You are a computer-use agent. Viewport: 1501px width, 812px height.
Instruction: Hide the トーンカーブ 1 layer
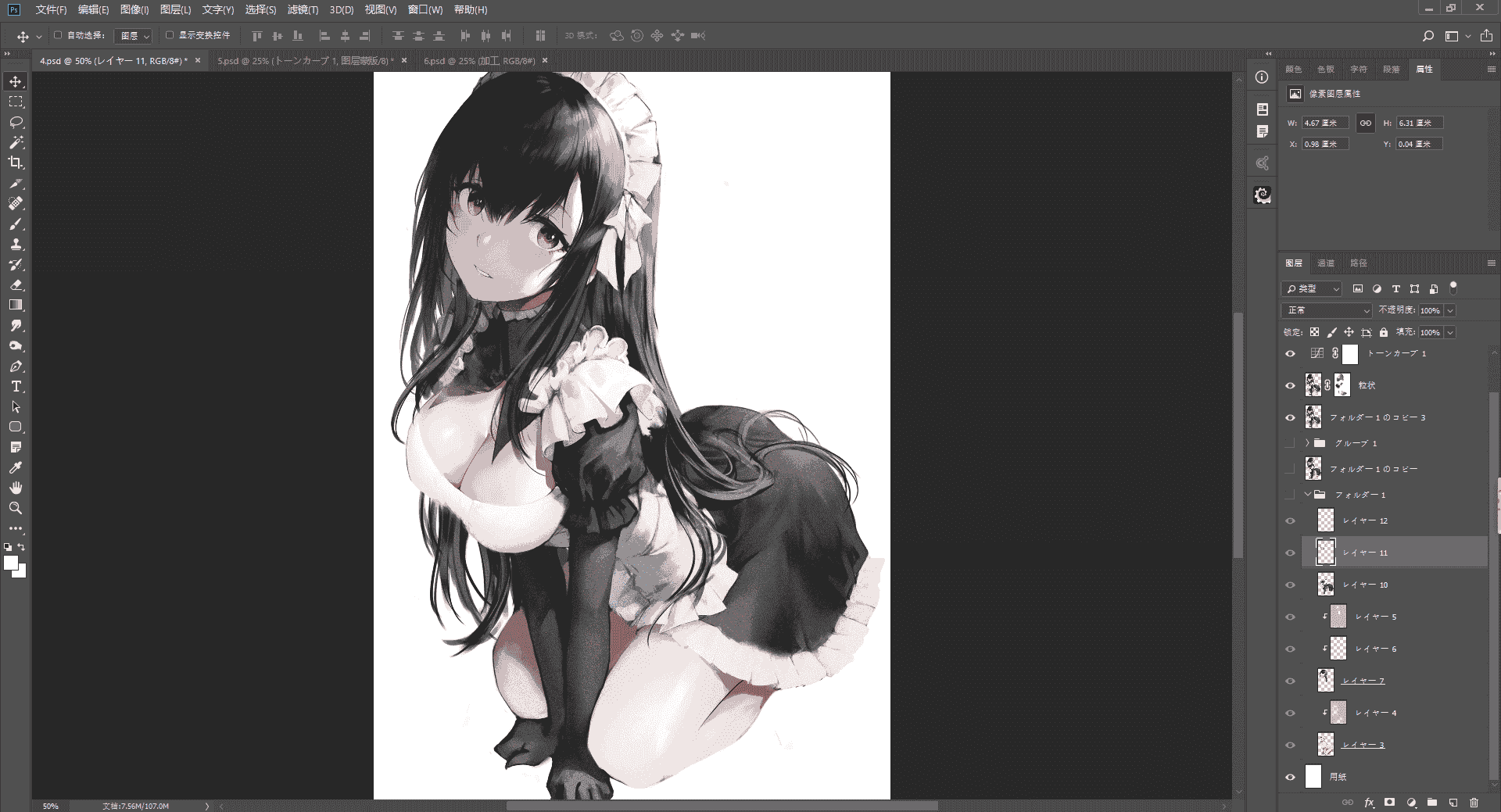[1291, 354]
